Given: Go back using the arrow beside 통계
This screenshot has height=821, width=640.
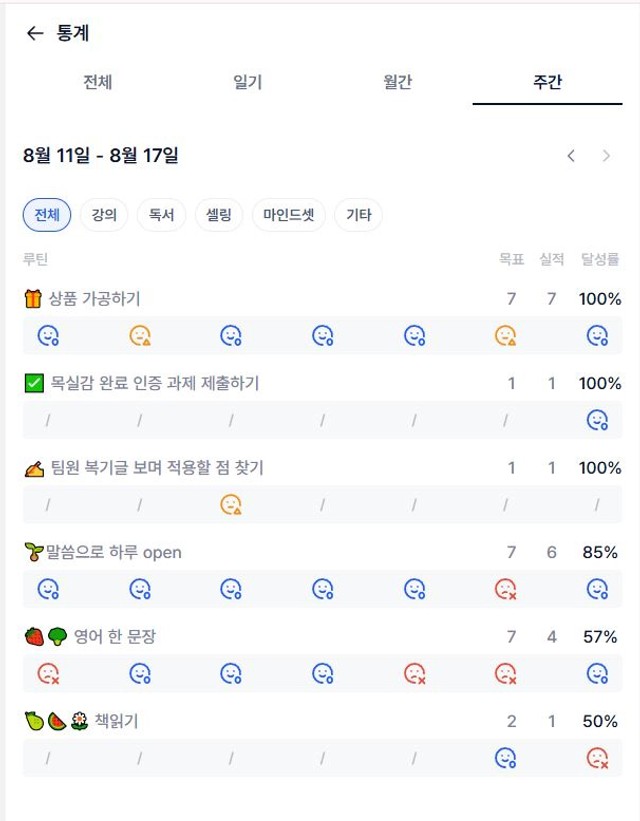Looking at the screenshot, I should click(x=35, y=34).
